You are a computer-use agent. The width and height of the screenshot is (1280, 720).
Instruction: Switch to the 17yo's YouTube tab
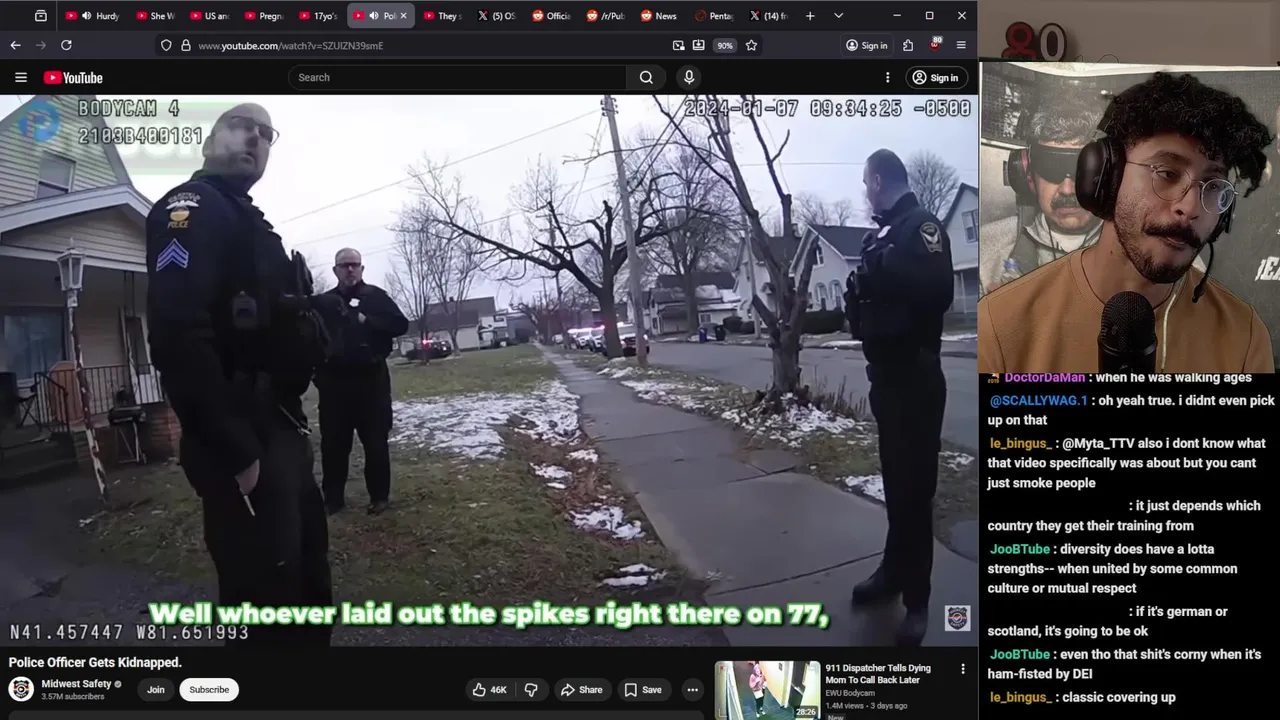click(317, 16)
